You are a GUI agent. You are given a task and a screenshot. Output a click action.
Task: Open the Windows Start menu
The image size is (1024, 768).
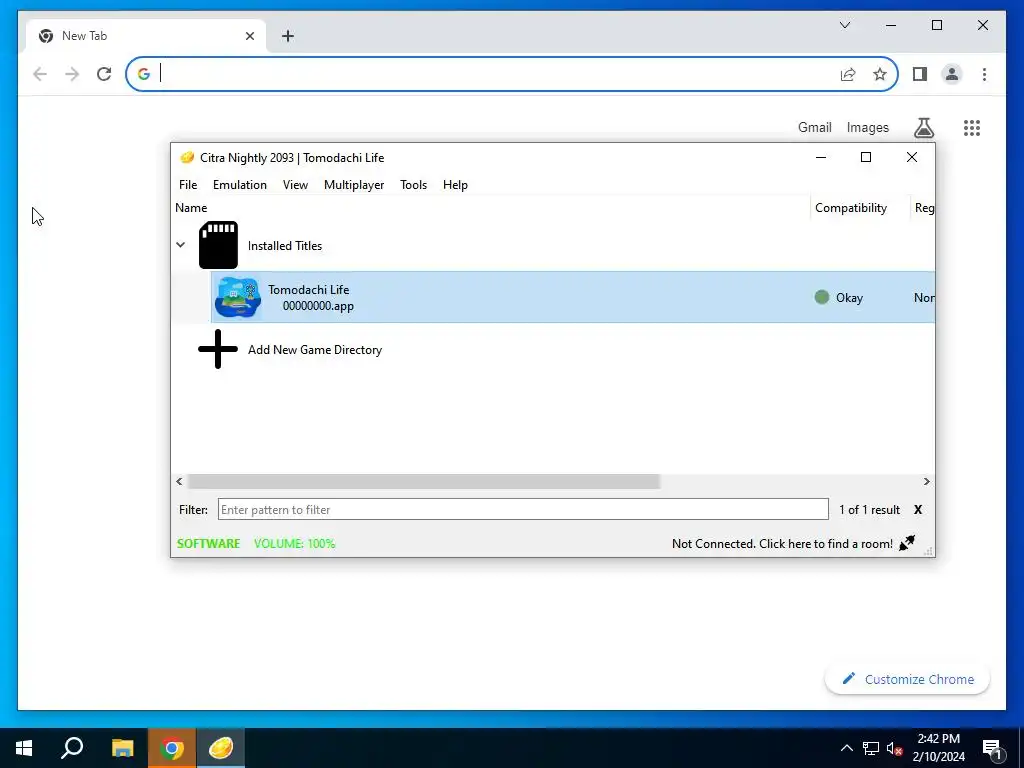click(24, 748)
